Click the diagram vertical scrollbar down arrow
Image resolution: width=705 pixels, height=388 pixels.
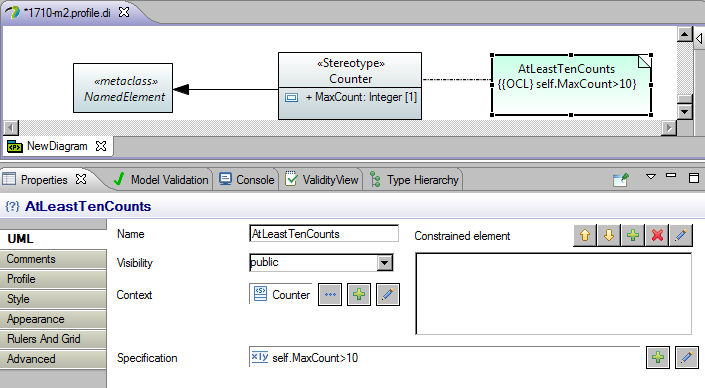tap(684, 111)
